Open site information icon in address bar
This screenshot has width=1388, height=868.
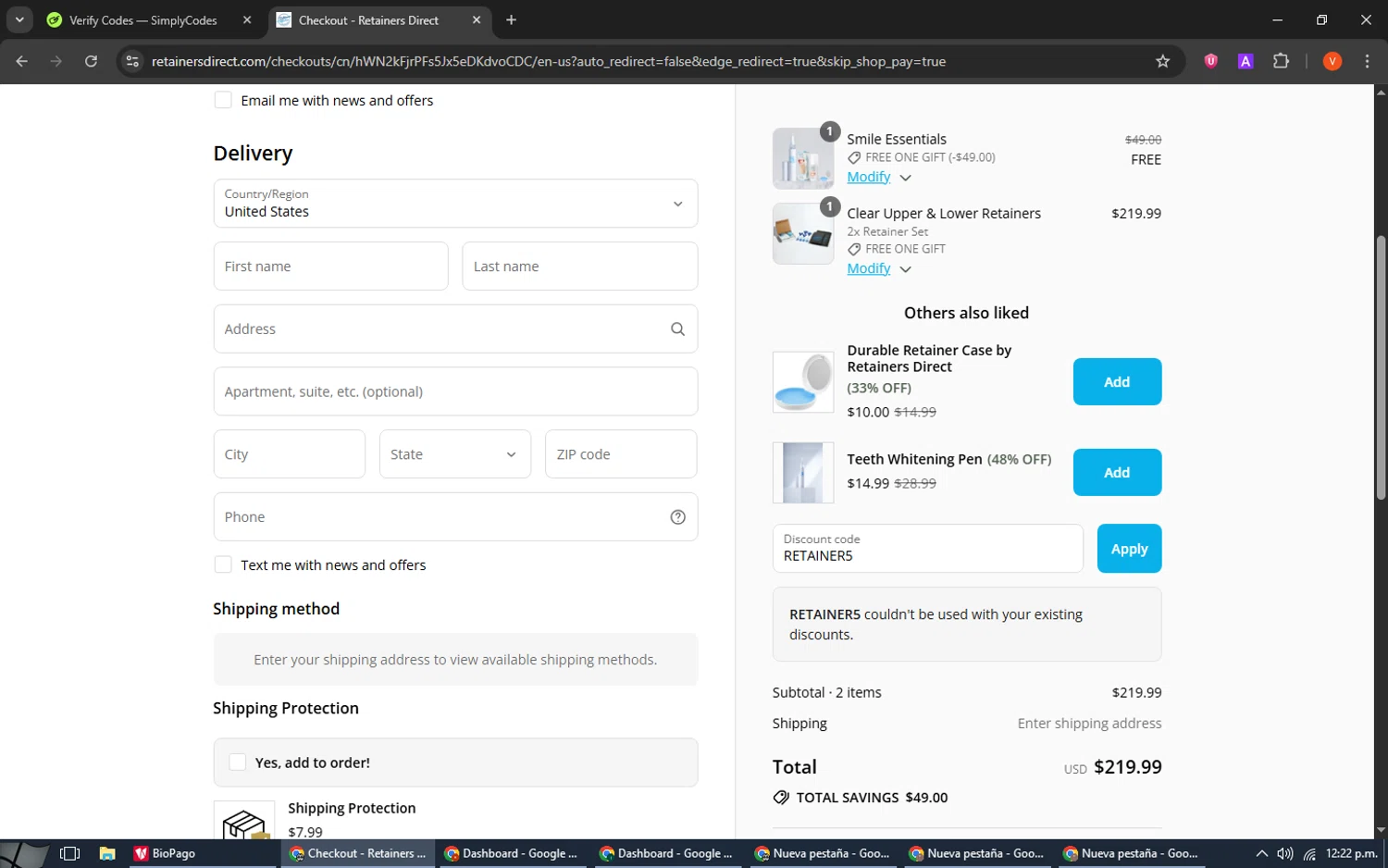132,61
